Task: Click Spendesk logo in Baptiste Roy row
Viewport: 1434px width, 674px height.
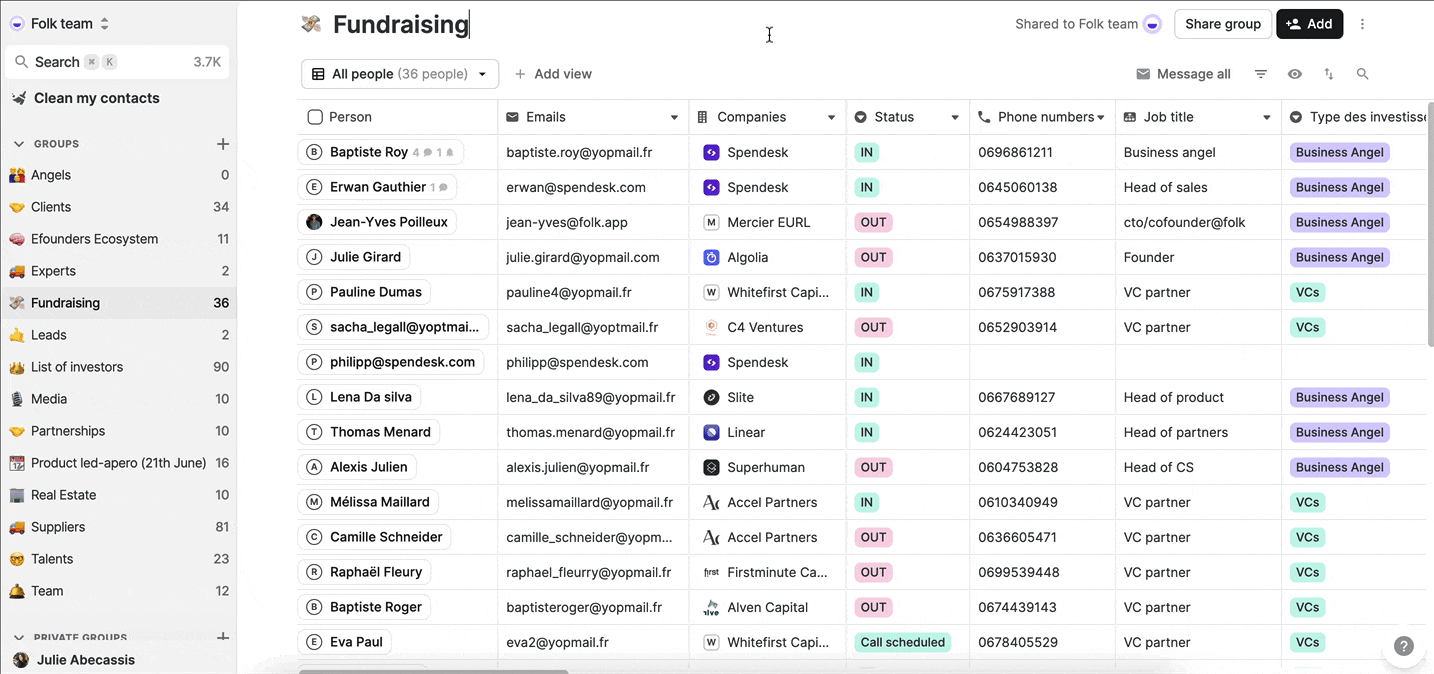Action: [x=711, y=152]
